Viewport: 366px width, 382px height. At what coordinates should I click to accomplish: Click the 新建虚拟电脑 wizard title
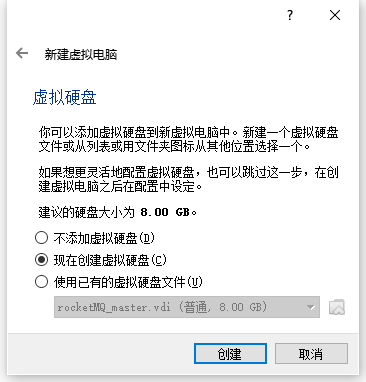(x=81, y=54)
